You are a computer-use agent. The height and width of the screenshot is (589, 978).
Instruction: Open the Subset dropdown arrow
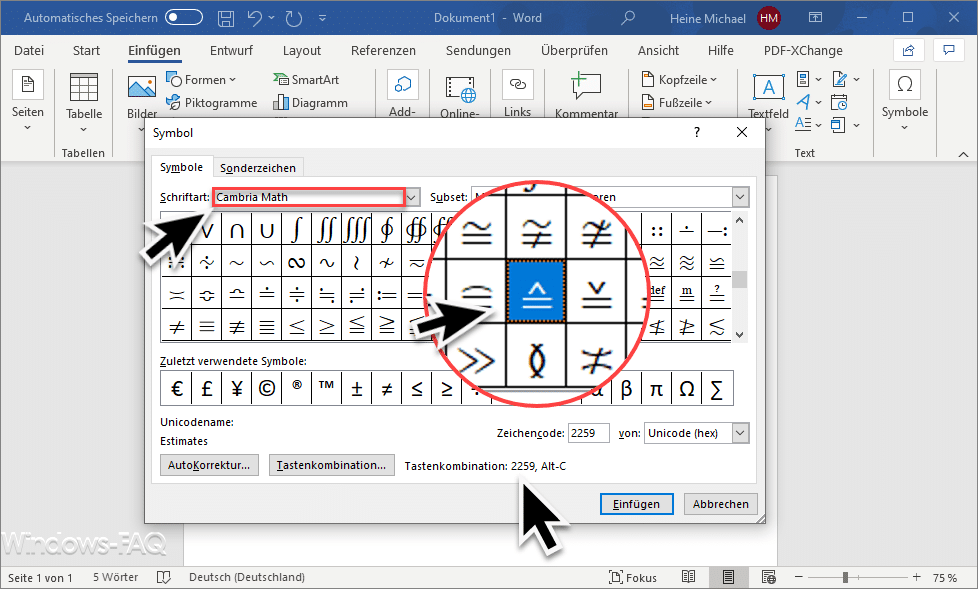tap(740, 197)
